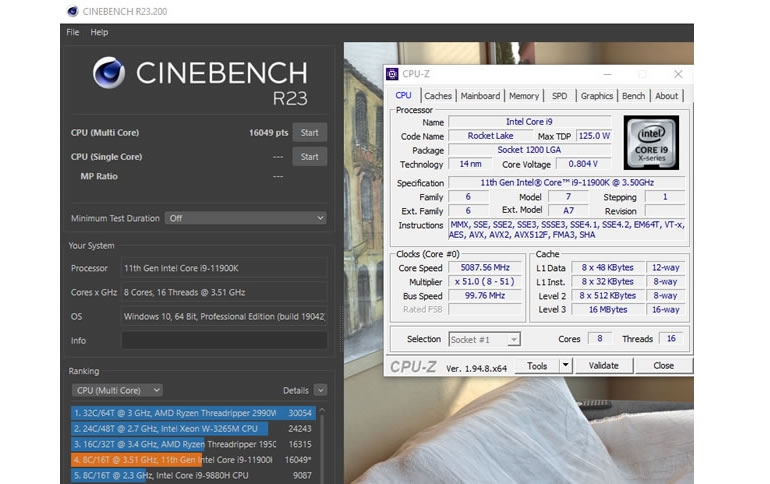Open the File menu in Cinebench
The height and width of the screenshot is (484, 770).
click(73, 32)
